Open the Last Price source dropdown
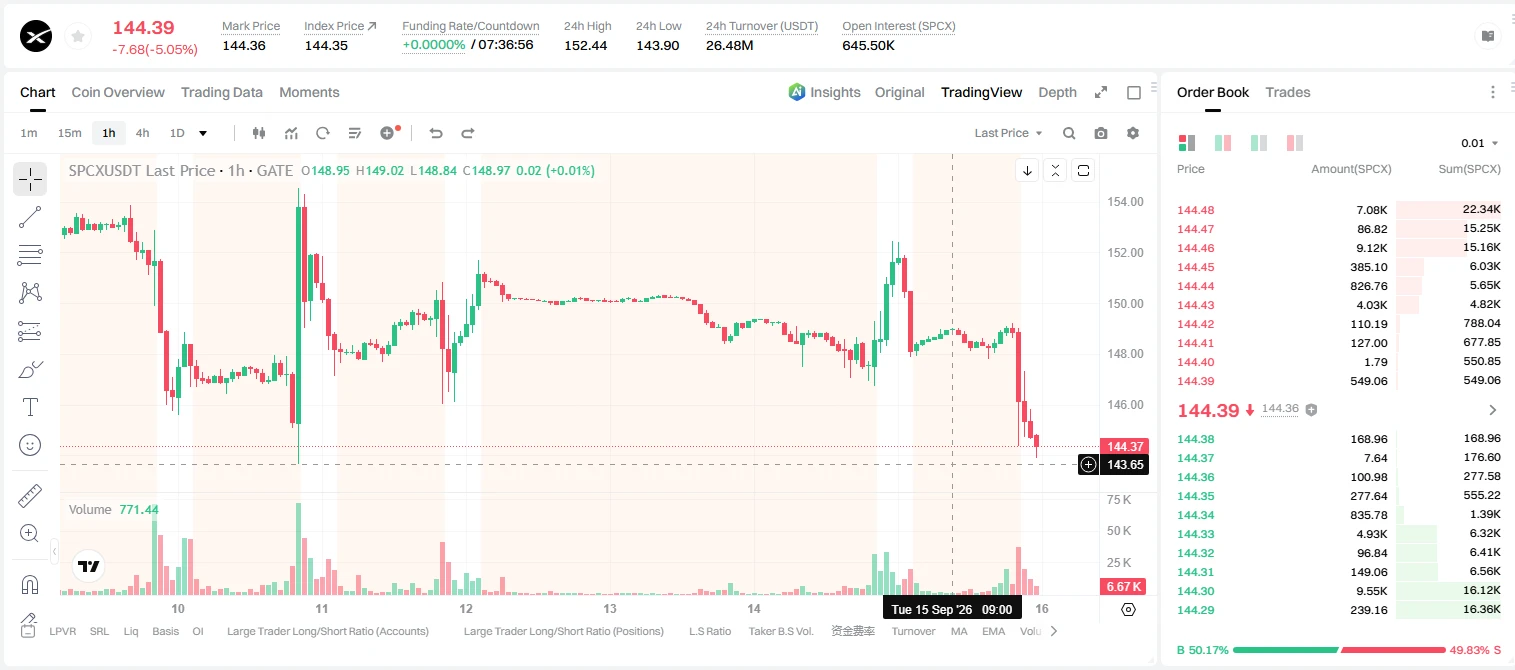 pyautogui.click(x=1008, y=133)
